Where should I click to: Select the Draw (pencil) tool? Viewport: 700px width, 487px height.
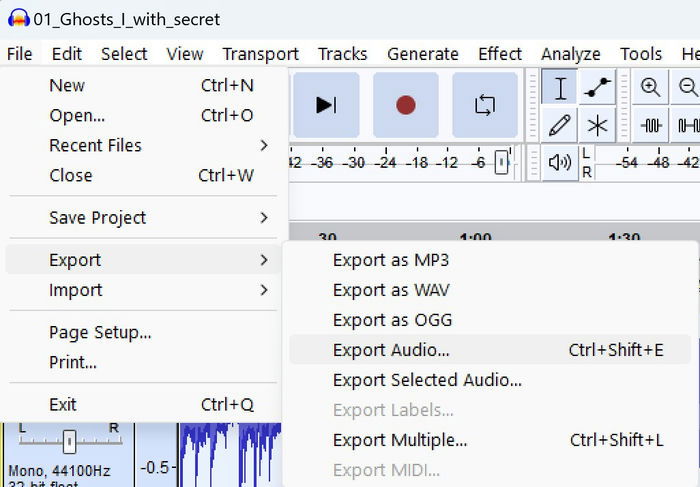click(560, 125)
